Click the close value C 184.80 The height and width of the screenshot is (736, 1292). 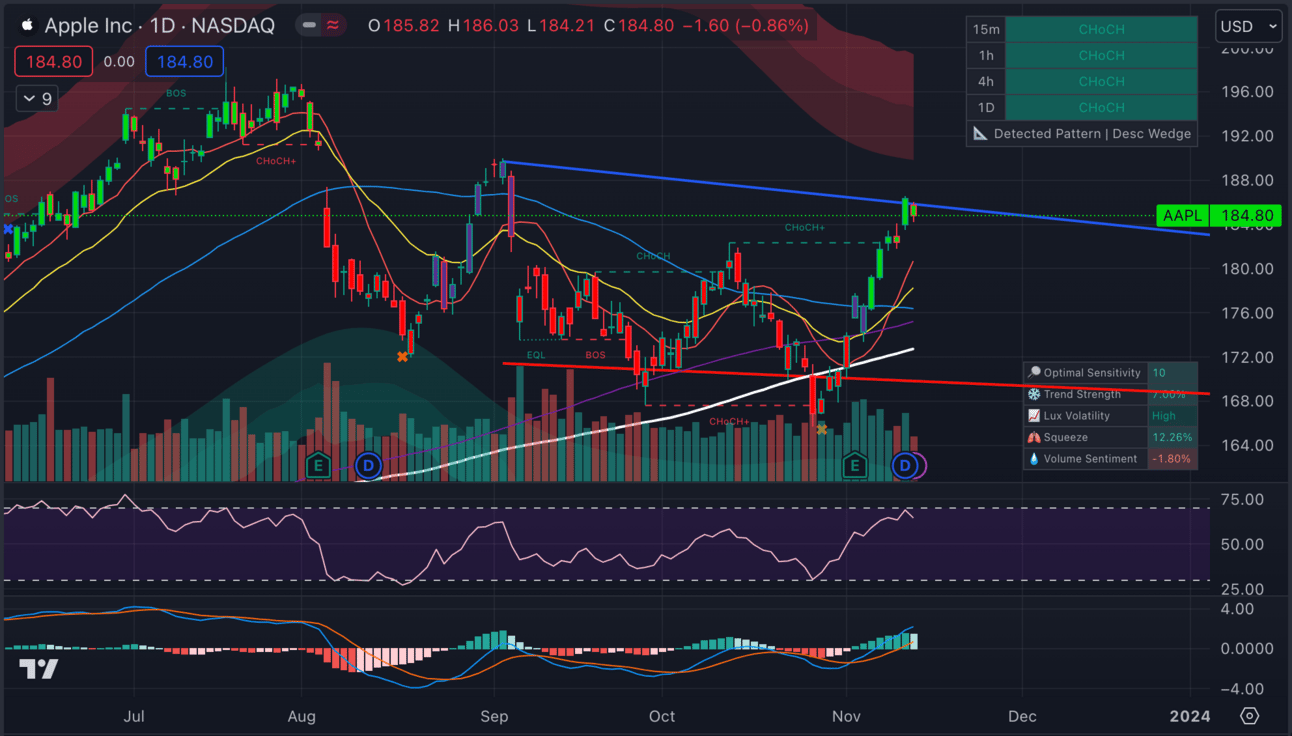pyautogui.click(x=639, y=26)
